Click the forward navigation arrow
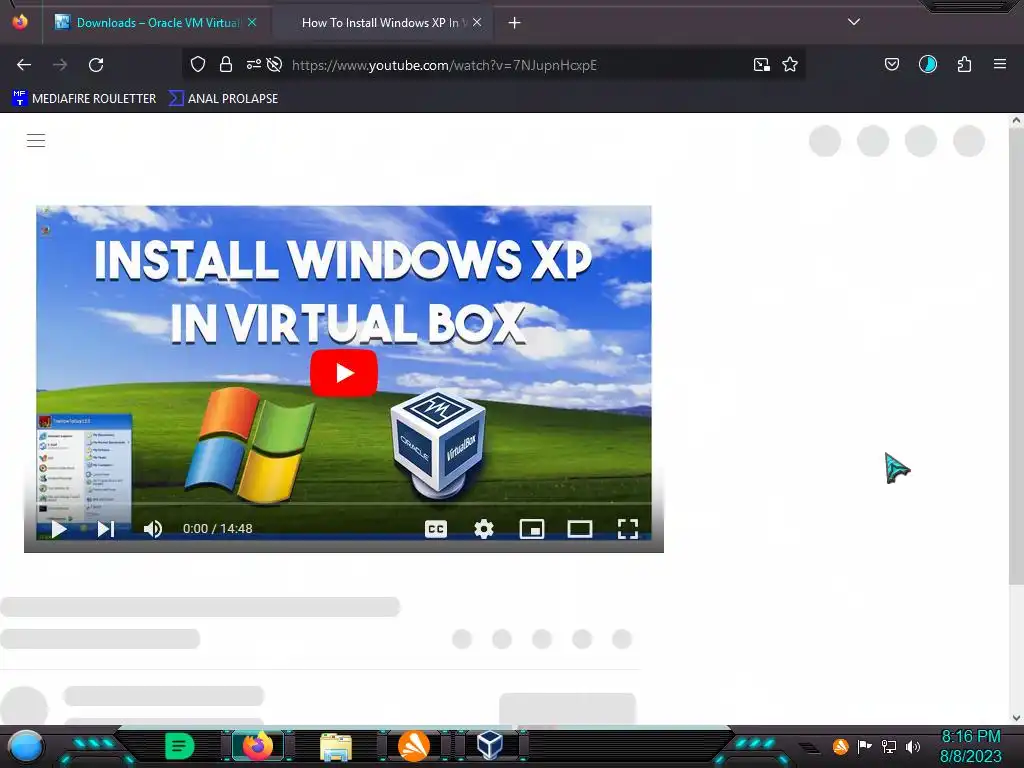1024x768 pixels. point(60,65)
